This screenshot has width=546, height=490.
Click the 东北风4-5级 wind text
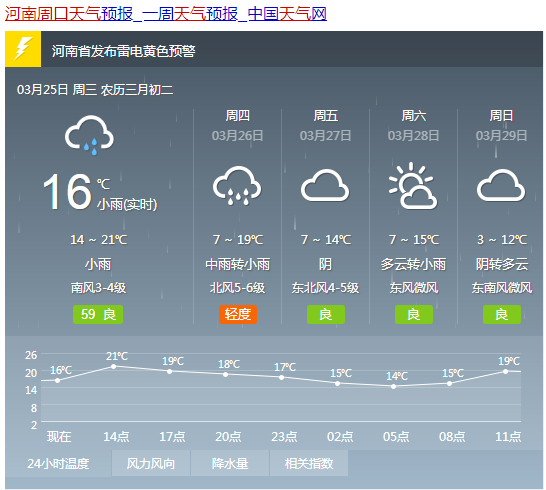pos(325,288)
